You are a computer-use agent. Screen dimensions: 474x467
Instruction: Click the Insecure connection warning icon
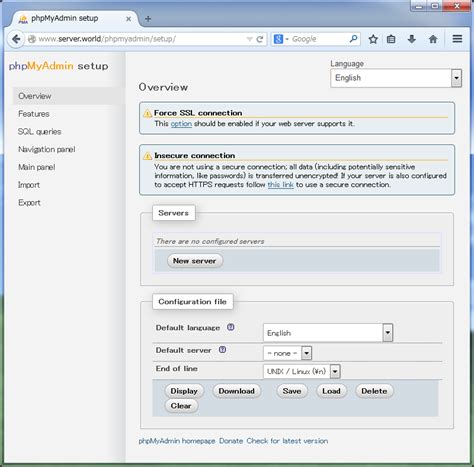[147, 156]
